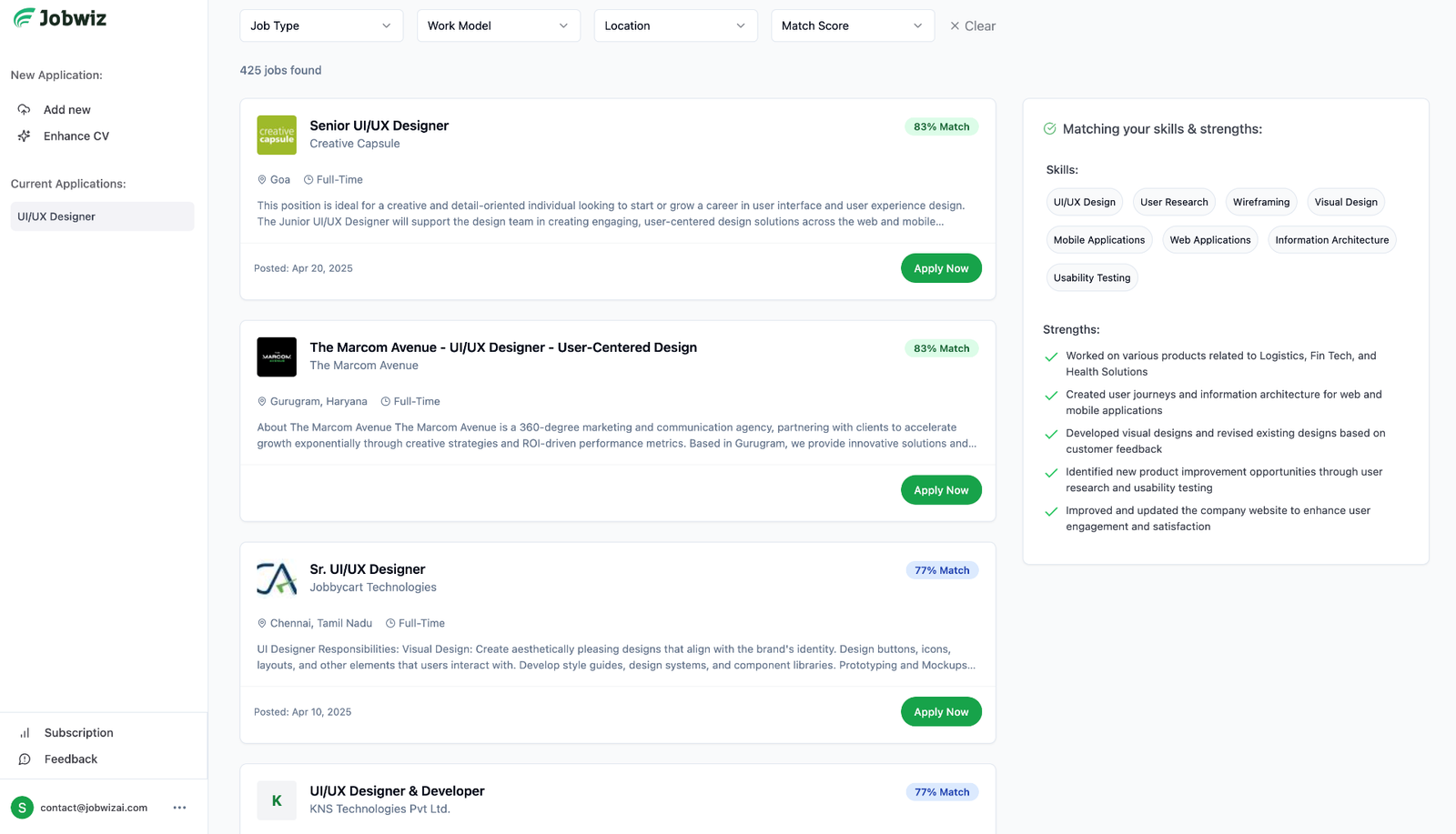Open the three-dots account options menu
The image size is (1456, 834).
[179, 808]
